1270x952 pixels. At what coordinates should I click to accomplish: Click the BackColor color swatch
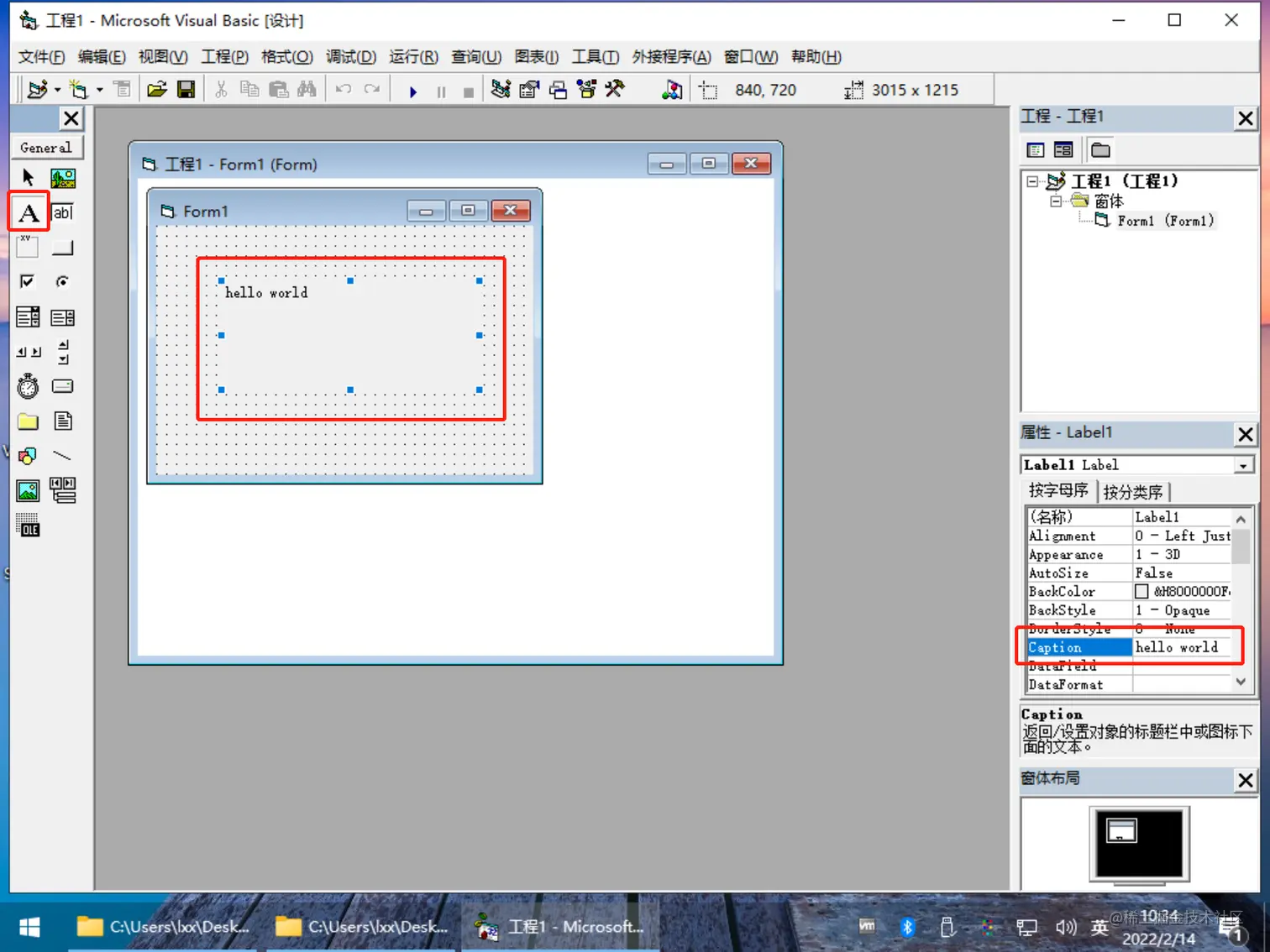point(1141,592)
